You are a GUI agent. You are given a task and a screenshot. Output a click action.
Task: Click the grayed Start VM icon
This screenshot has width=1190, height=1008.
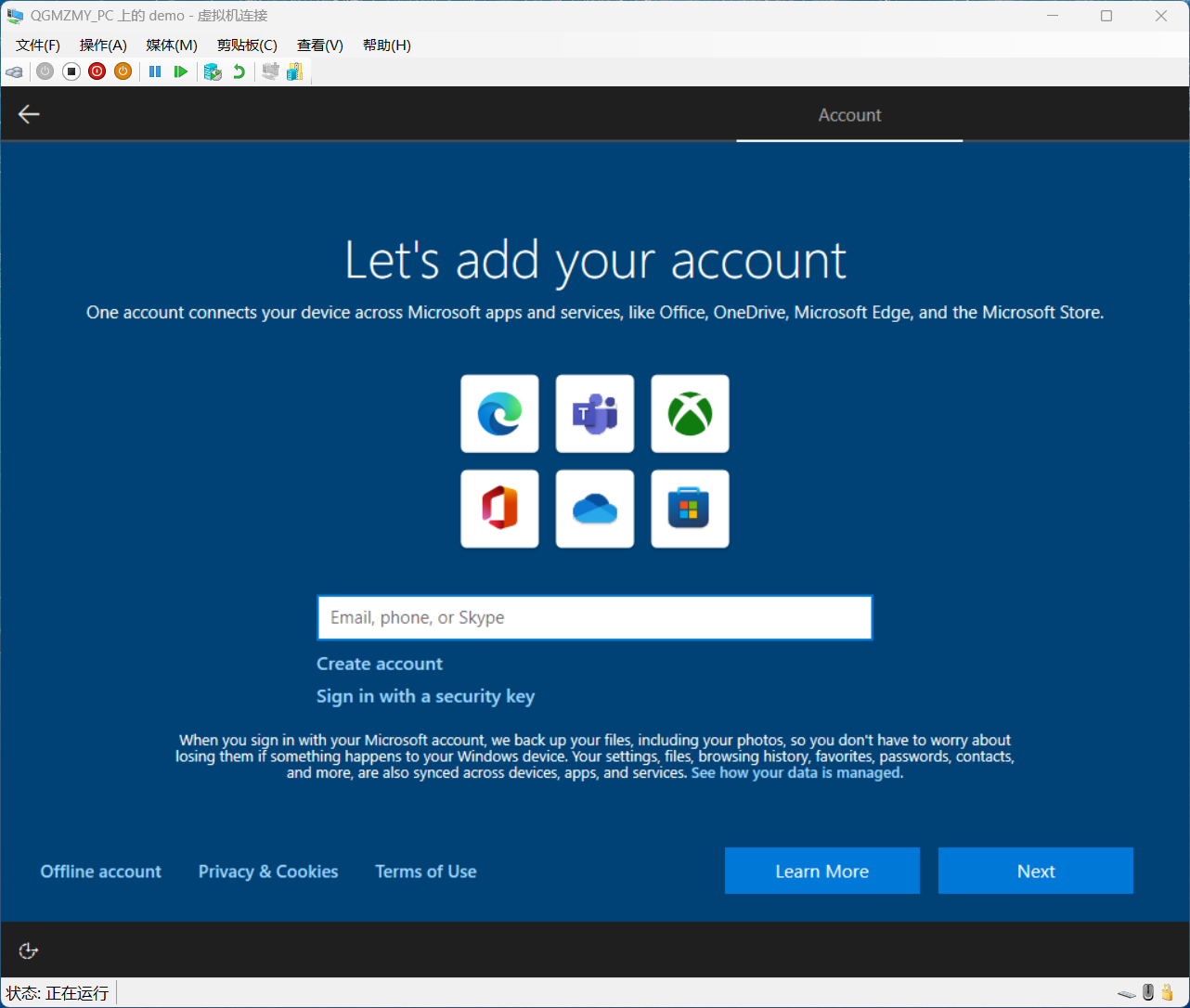point(45,71)
